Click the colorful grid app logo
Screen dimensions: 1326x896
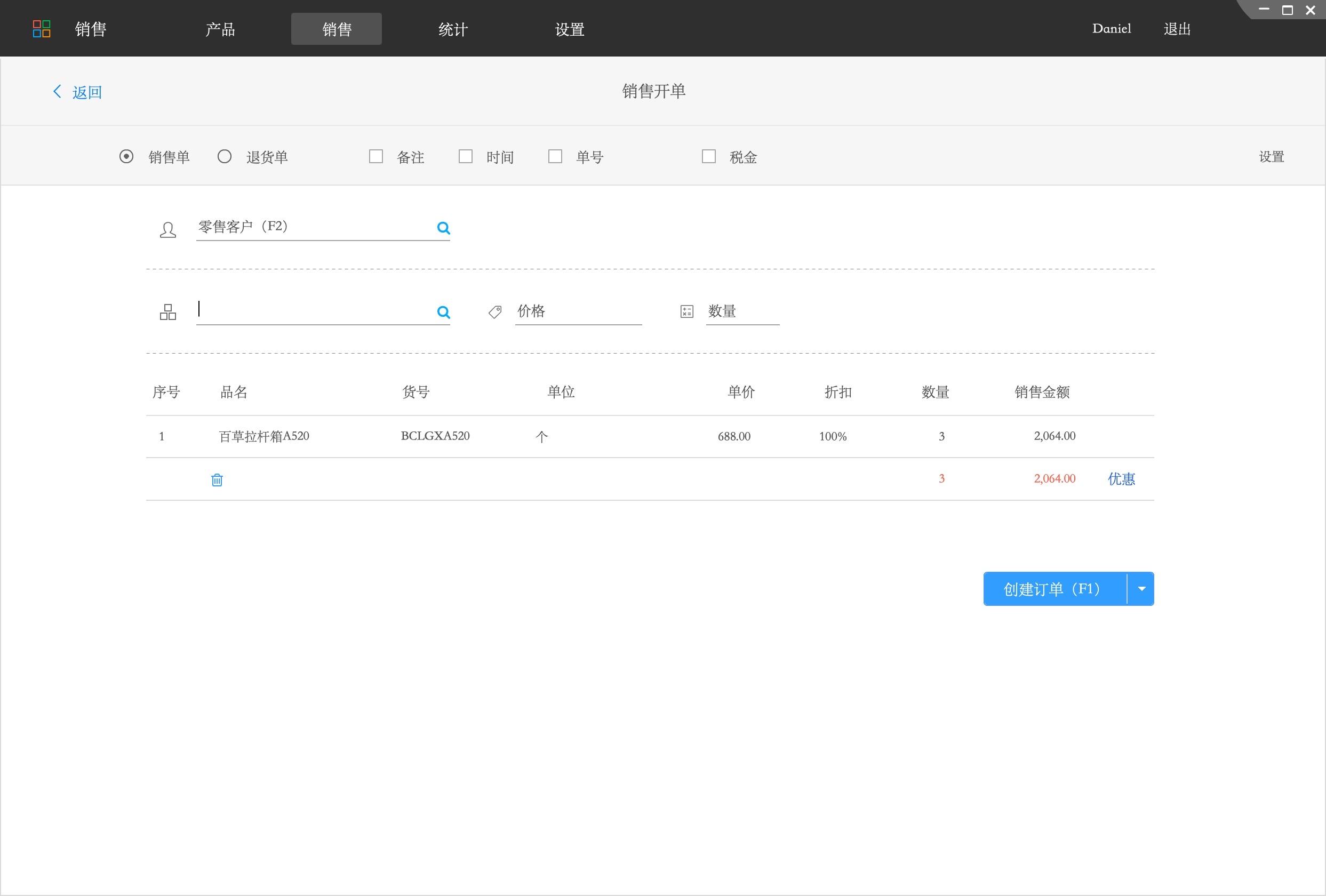(42, 28)
